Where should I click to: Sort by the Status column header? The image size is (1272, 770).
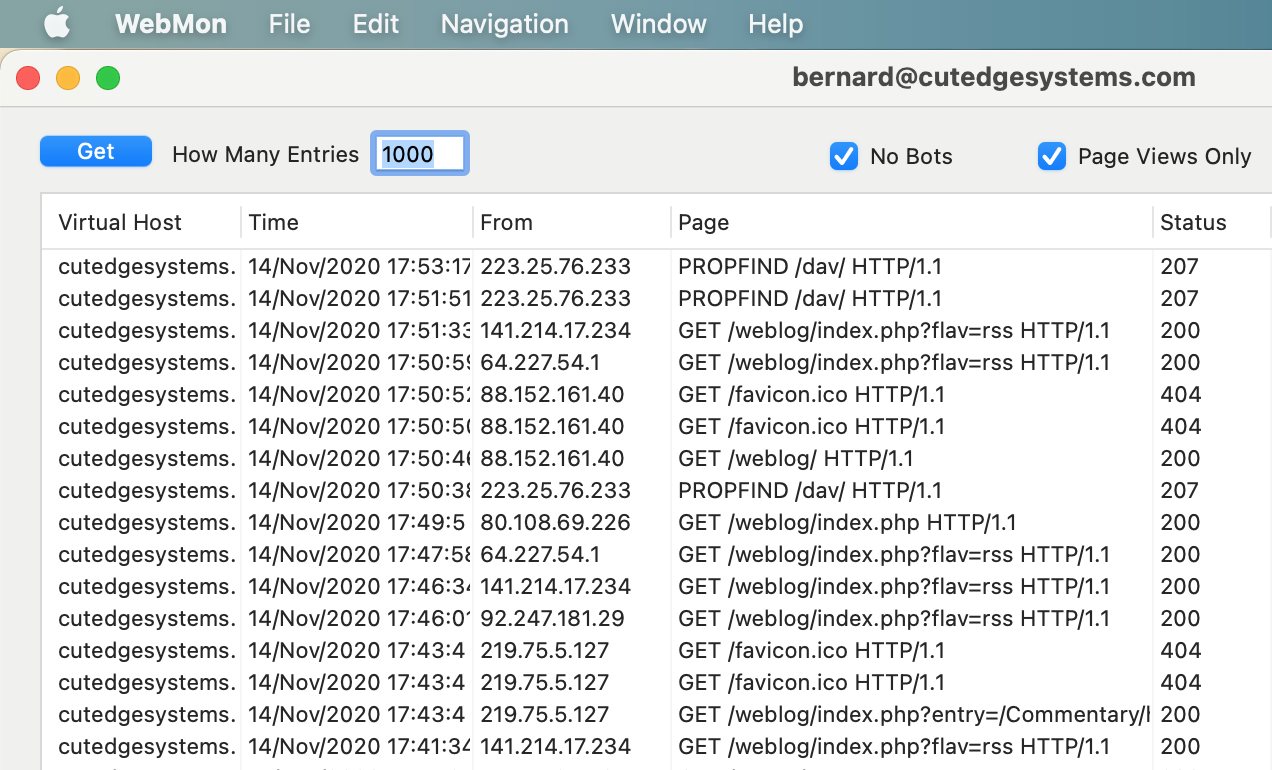coord(1210,222)
